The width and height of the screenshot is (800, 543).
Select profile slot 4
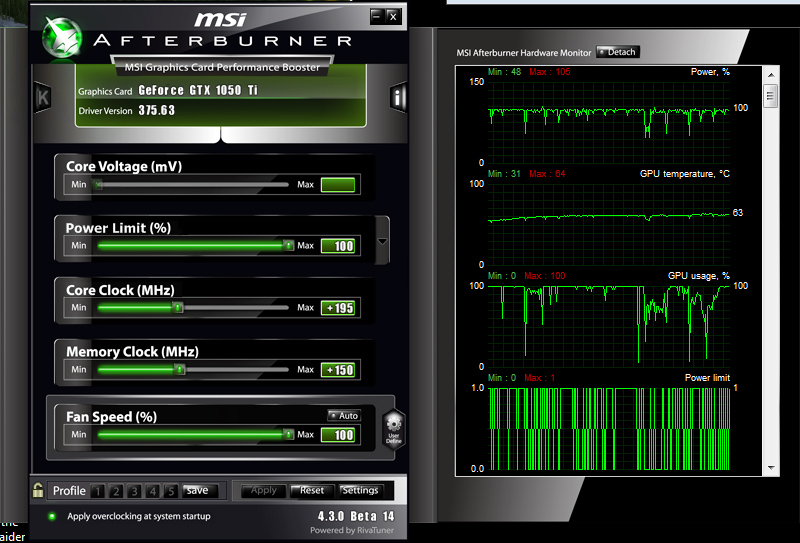[153, 491]
